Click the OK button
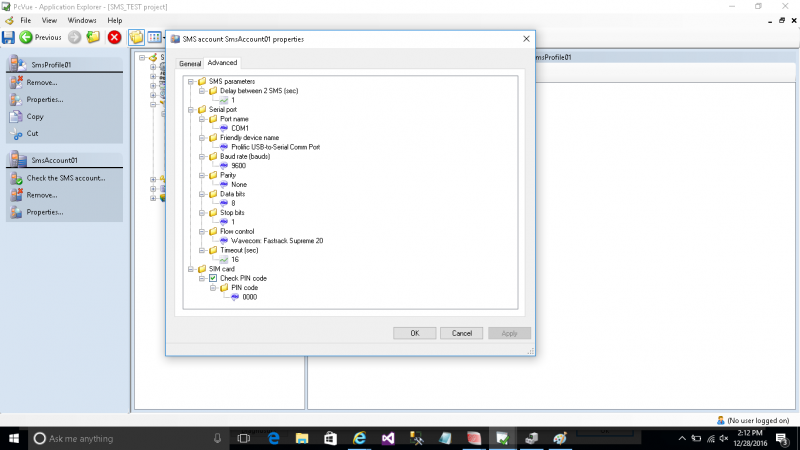 414,333
